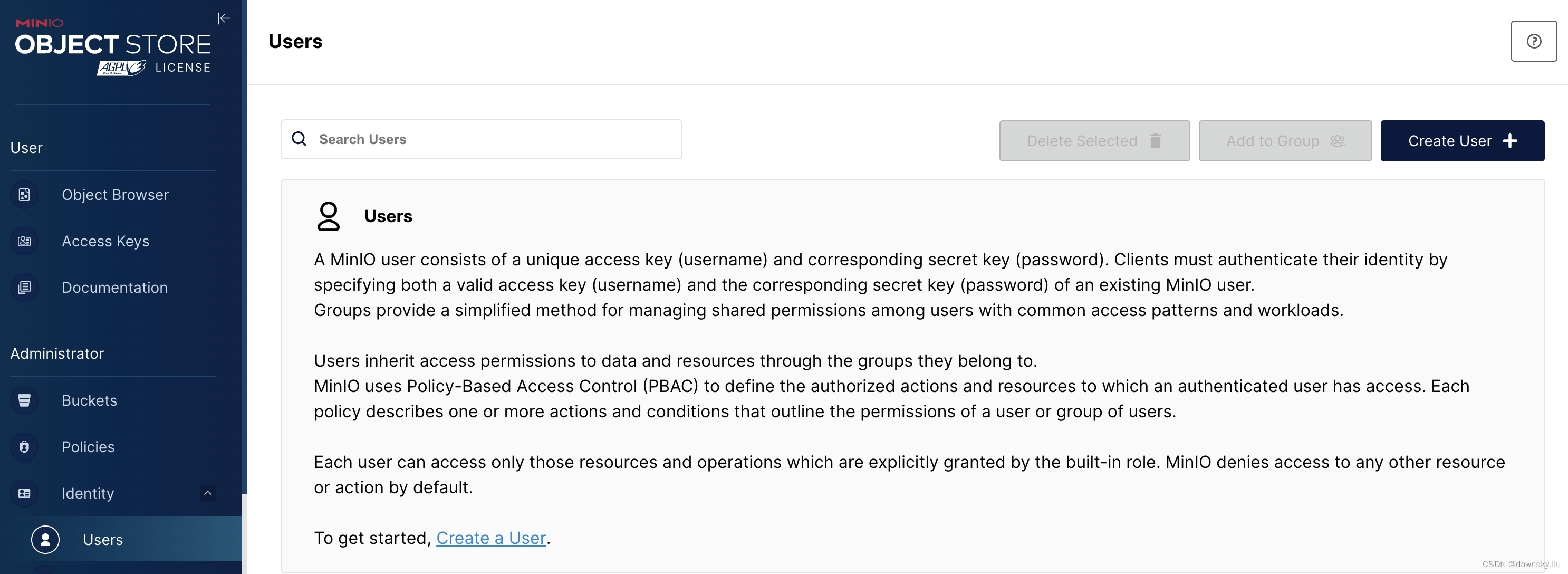Click the Policies shield icon
The image size is (1568, 574).
24,447
